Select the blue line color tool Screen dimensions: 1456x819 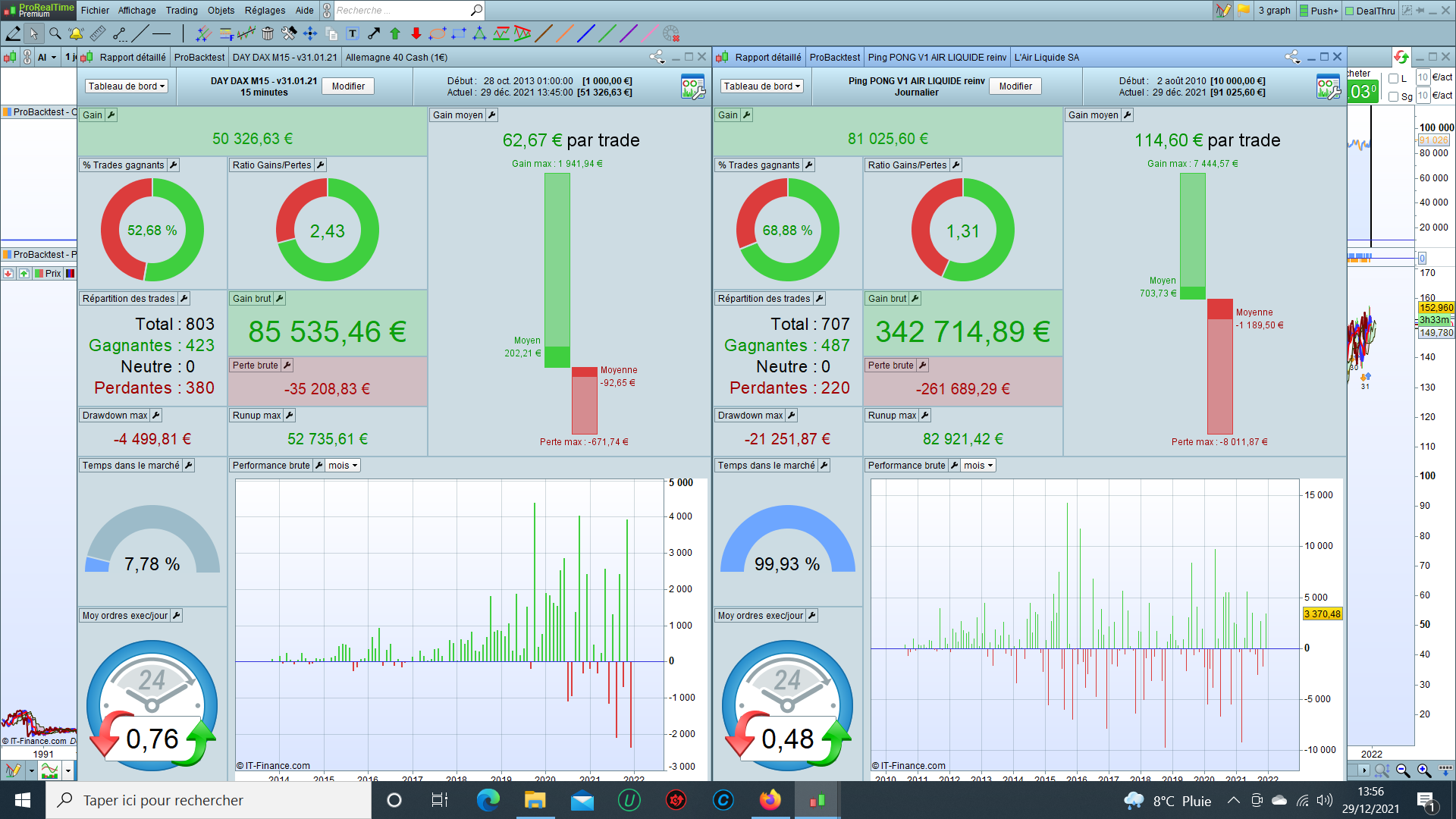click(585, 33)
